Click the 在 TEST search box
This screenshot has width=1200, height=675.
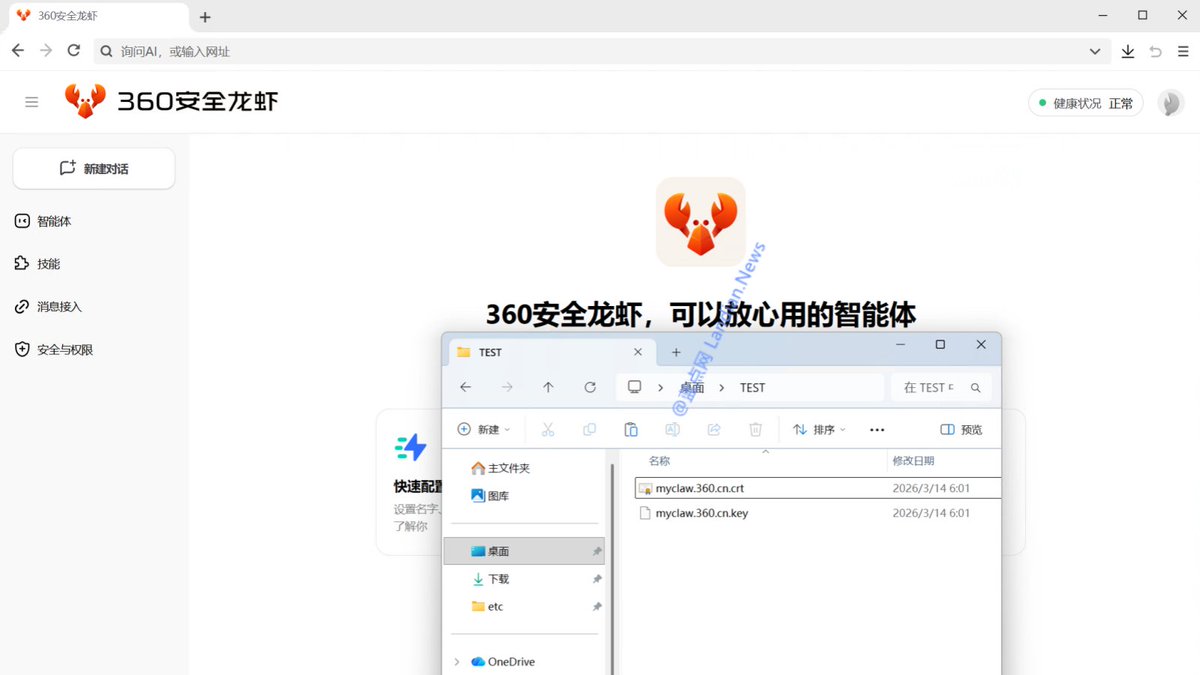[941, 387]
